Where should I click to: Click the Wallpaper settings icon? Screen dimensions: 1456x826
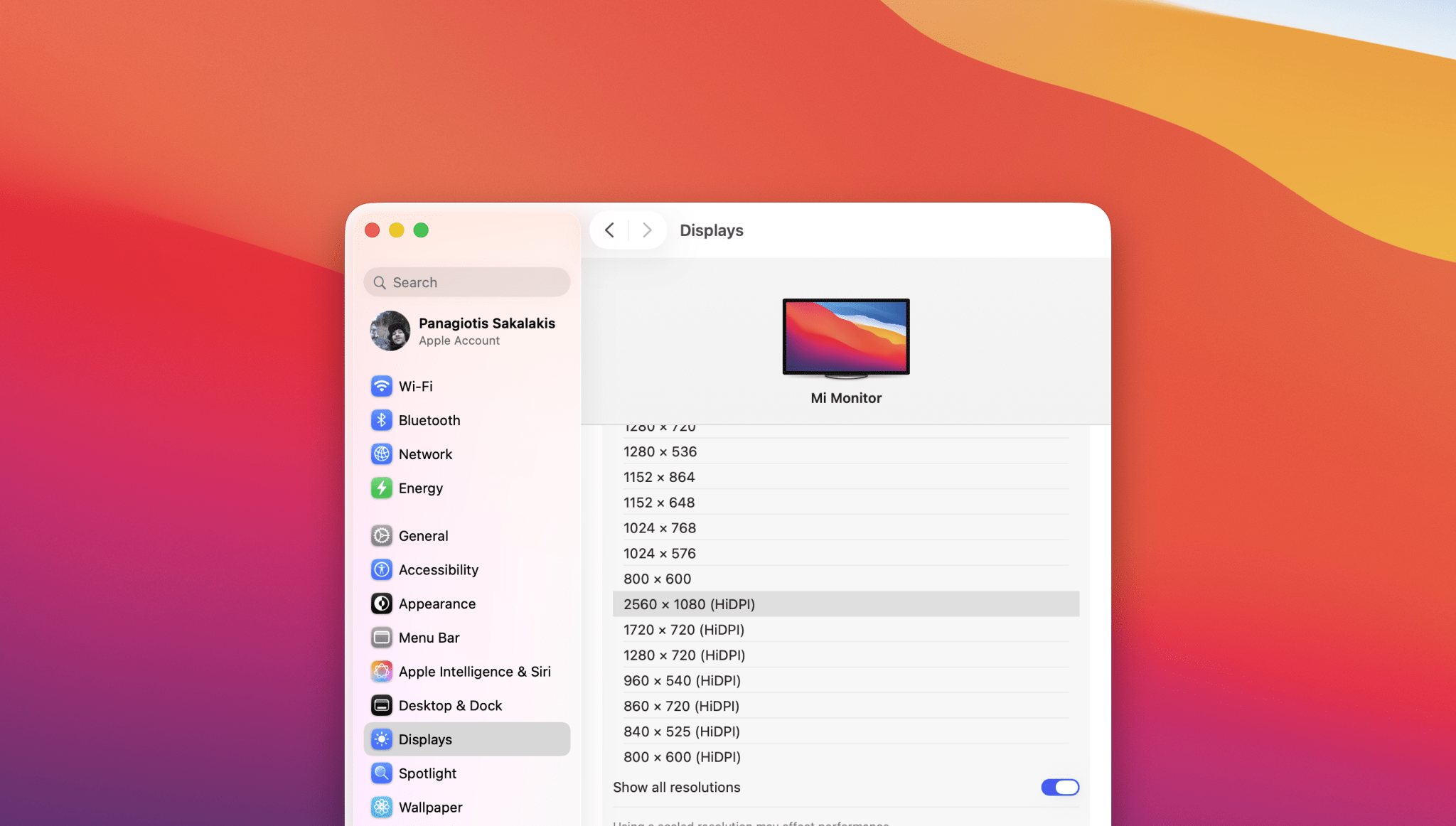point(382,807)
